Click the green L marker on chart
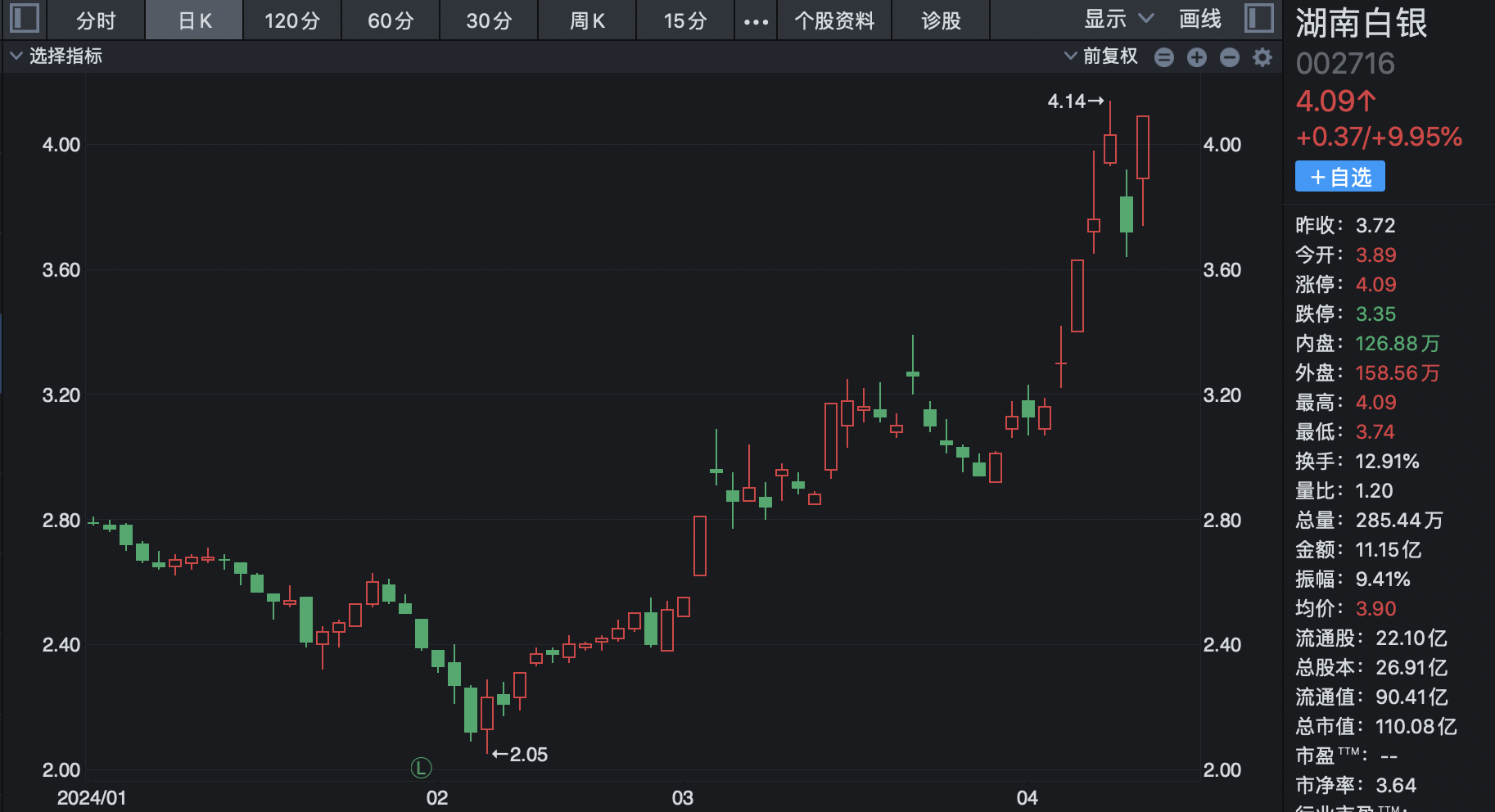 pos(421,768)
